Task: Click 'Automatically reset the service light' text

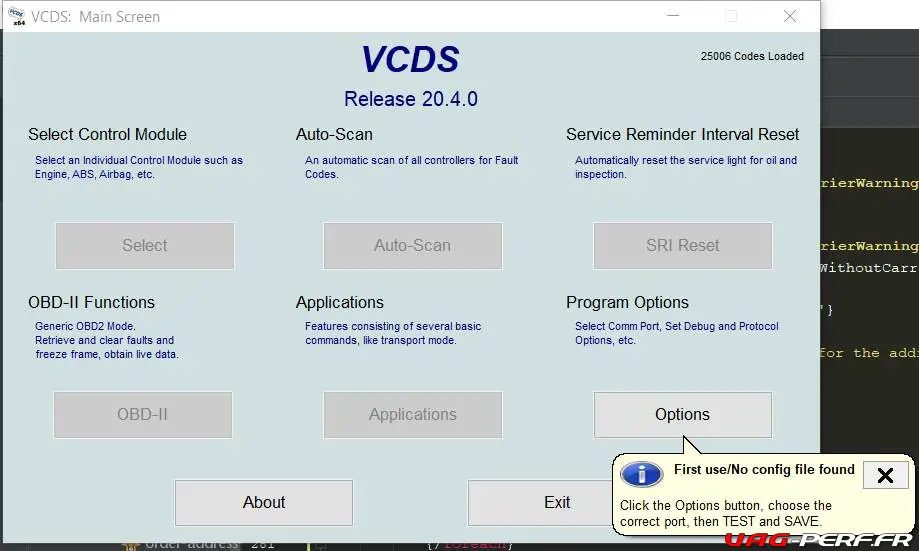Action: 686,167
